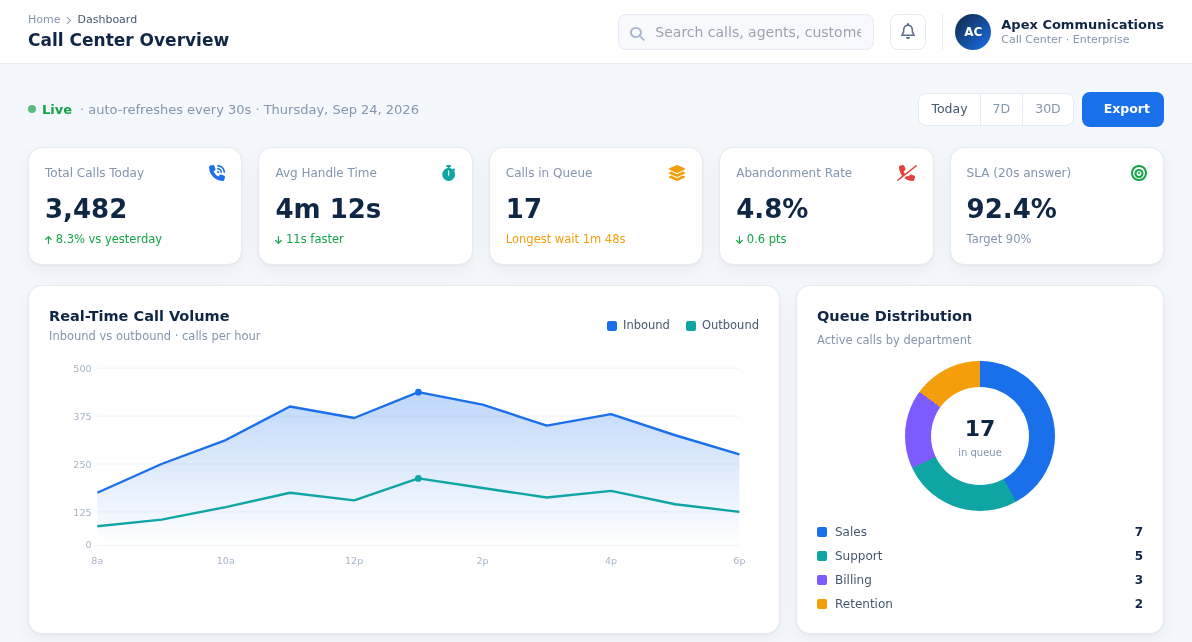Click the 500 label on chart y-axis
1192x642 pixels.
tap(82, 368)
